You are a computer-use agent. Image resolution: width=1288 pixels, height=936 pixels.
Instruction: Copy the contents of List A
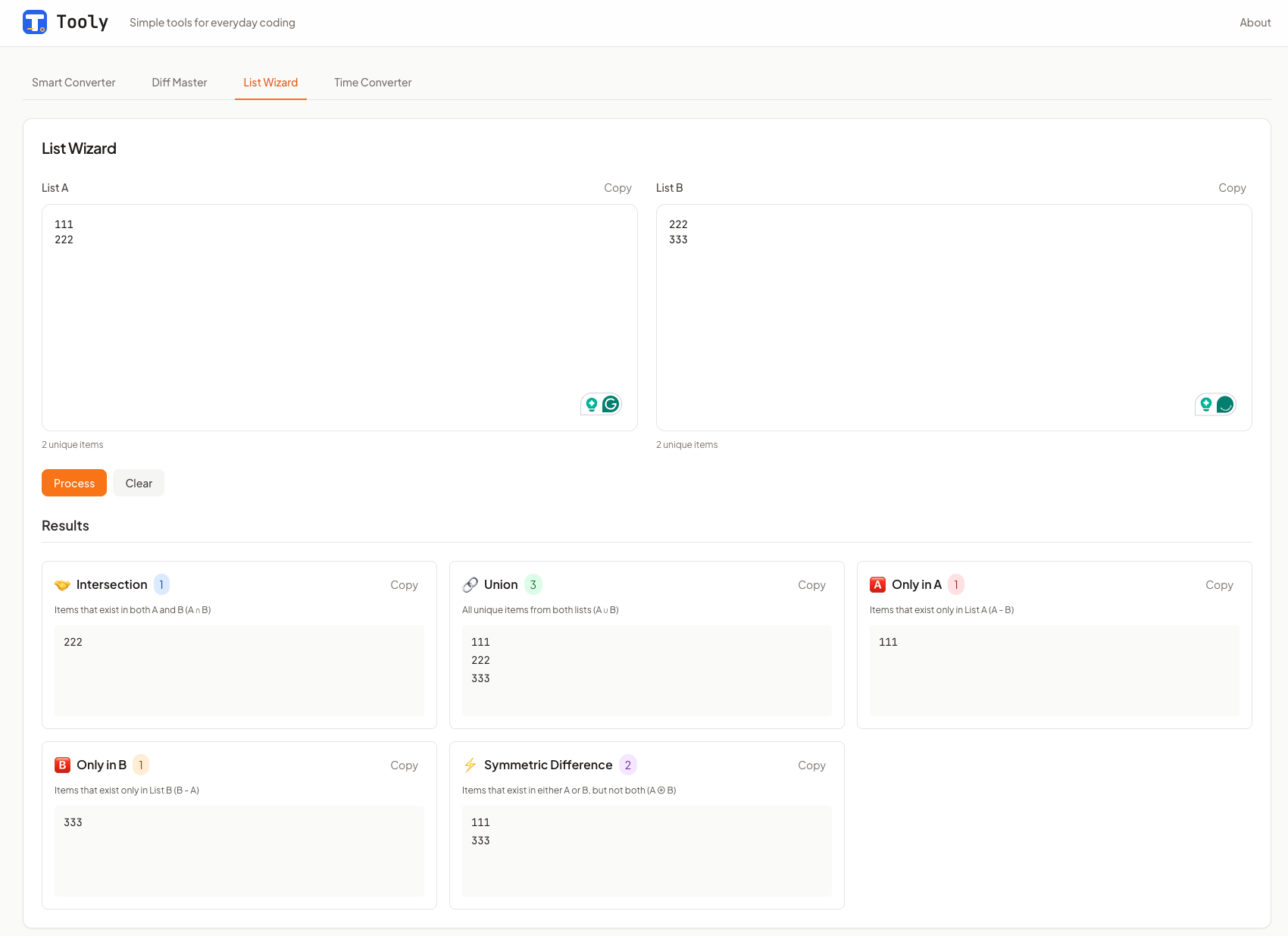(617, 187)
